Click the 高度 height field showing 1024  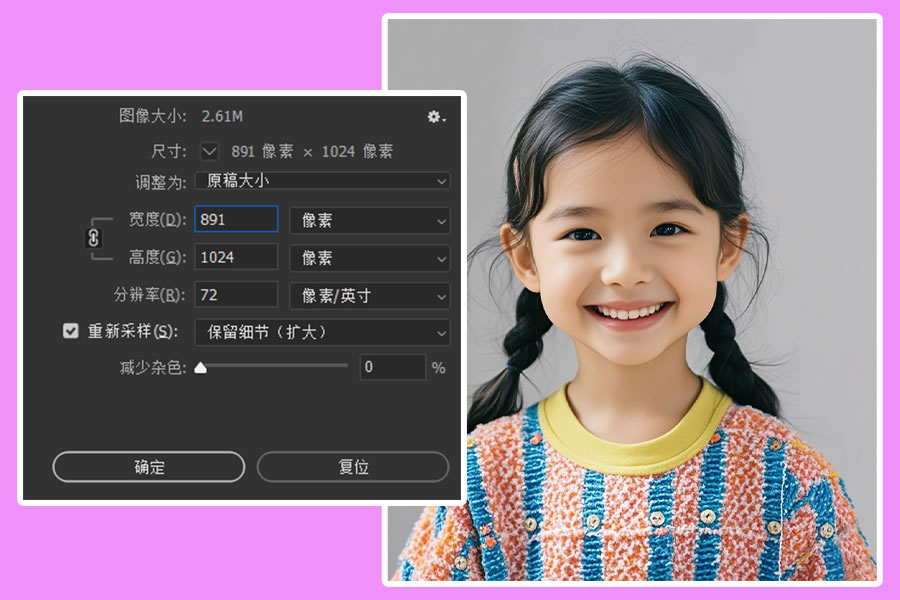click(x=236, y=257)
